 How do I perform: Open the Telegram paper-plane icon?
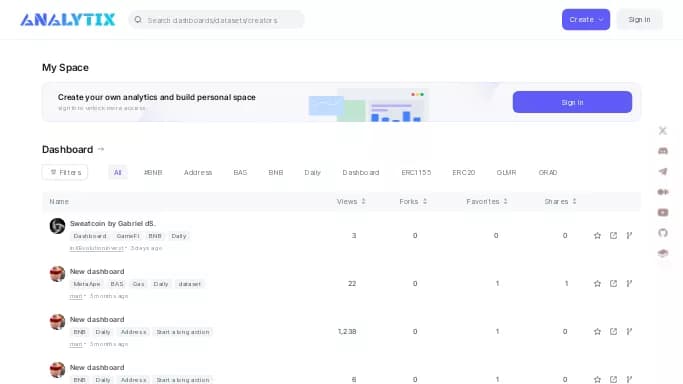(663, 171)
